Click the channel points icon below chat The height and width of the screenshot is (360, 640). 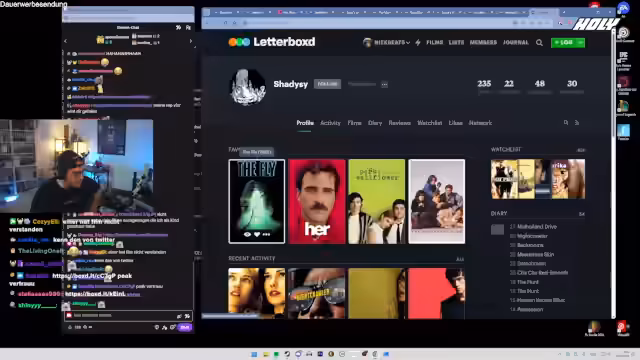[70, 327]
